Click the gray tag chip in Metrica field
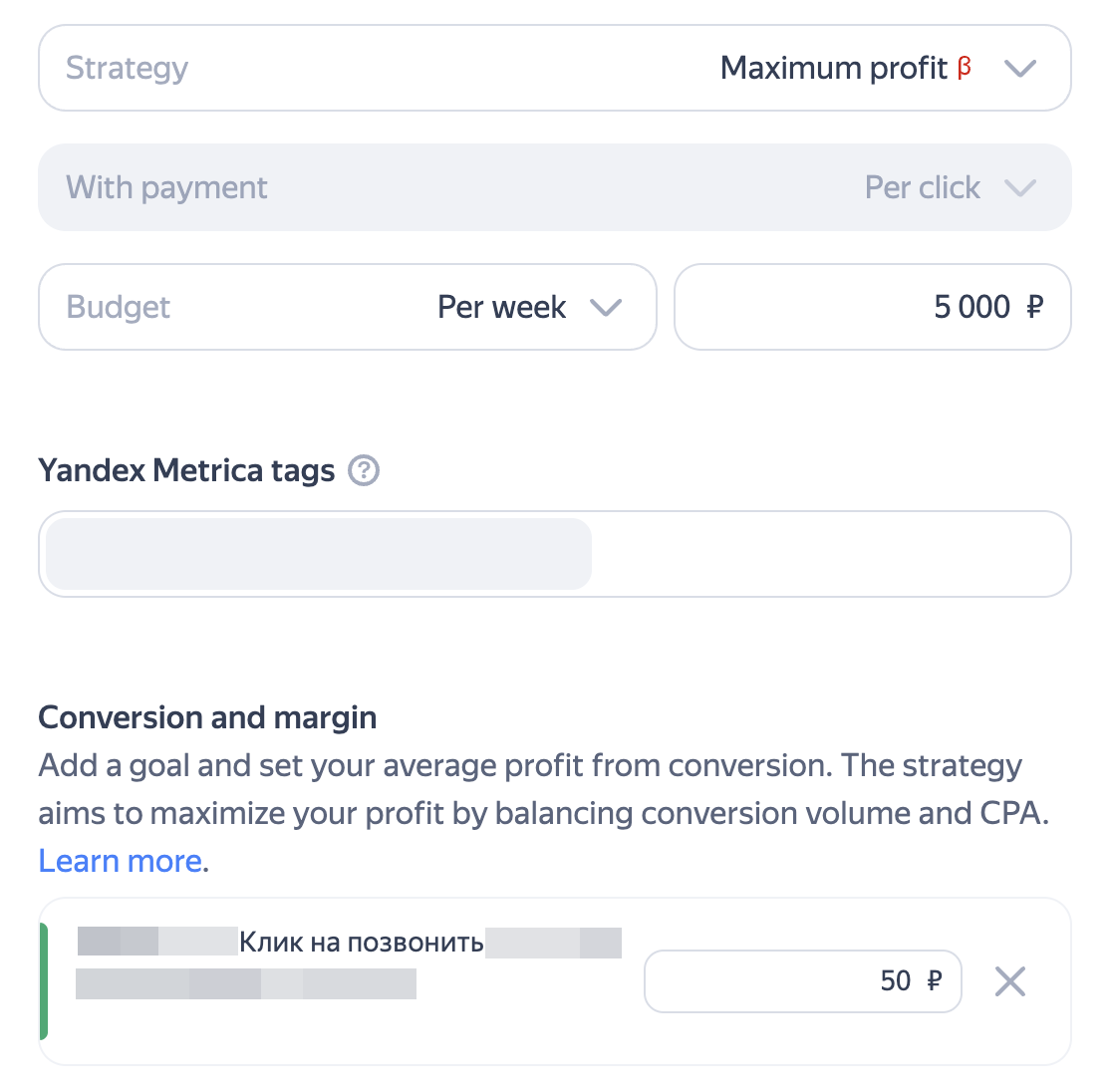Viewport: 1110px width, 1092px height. click(319, 554)
